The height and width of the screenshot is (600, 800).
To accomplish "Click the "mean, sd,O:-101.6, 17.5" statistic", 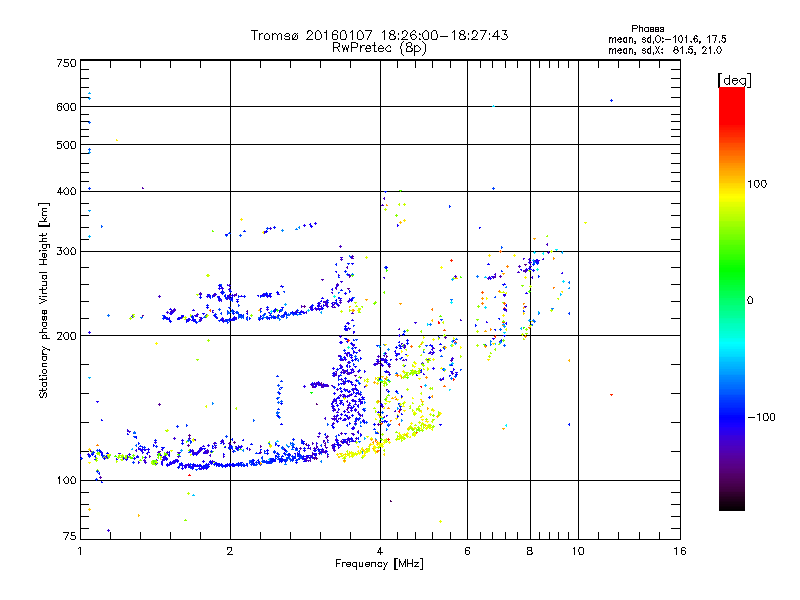I will [667, 39].
